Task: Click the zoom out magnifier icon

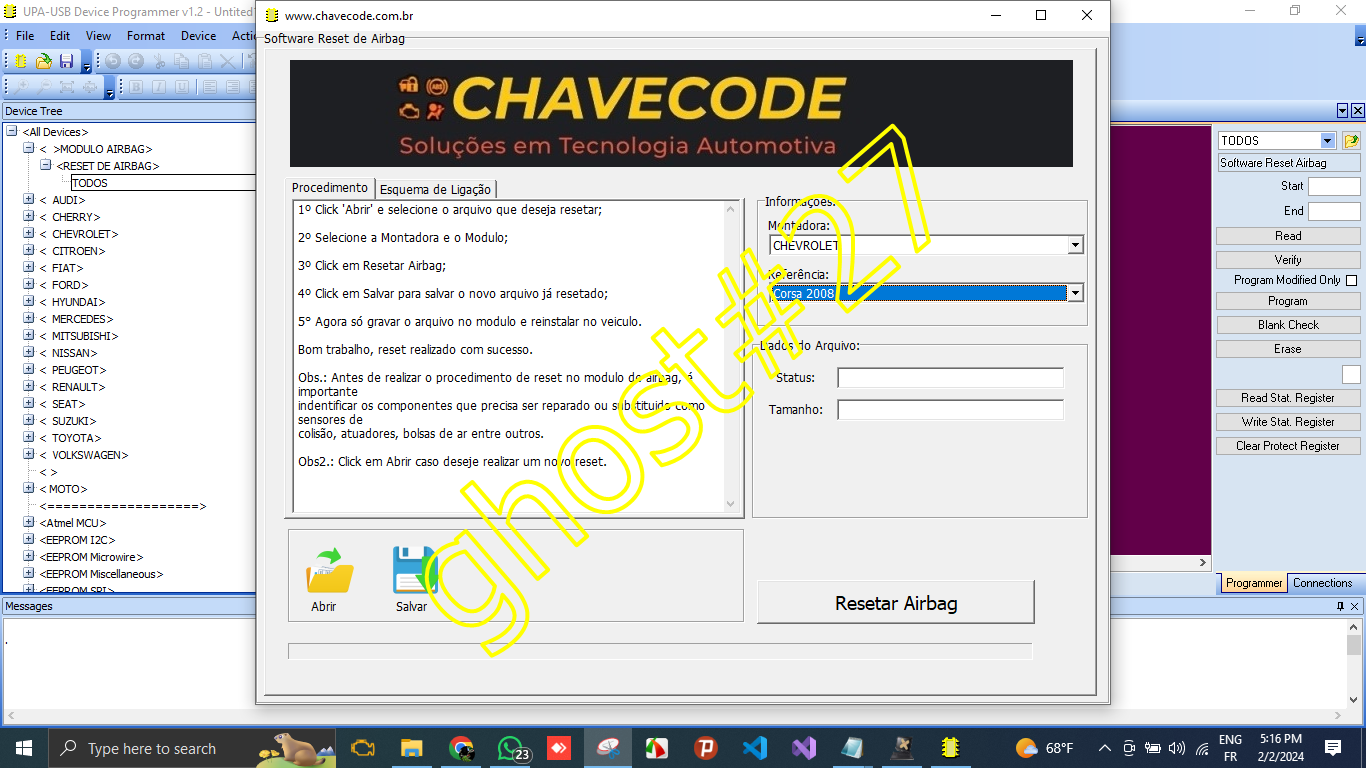Action: (43, 87)
